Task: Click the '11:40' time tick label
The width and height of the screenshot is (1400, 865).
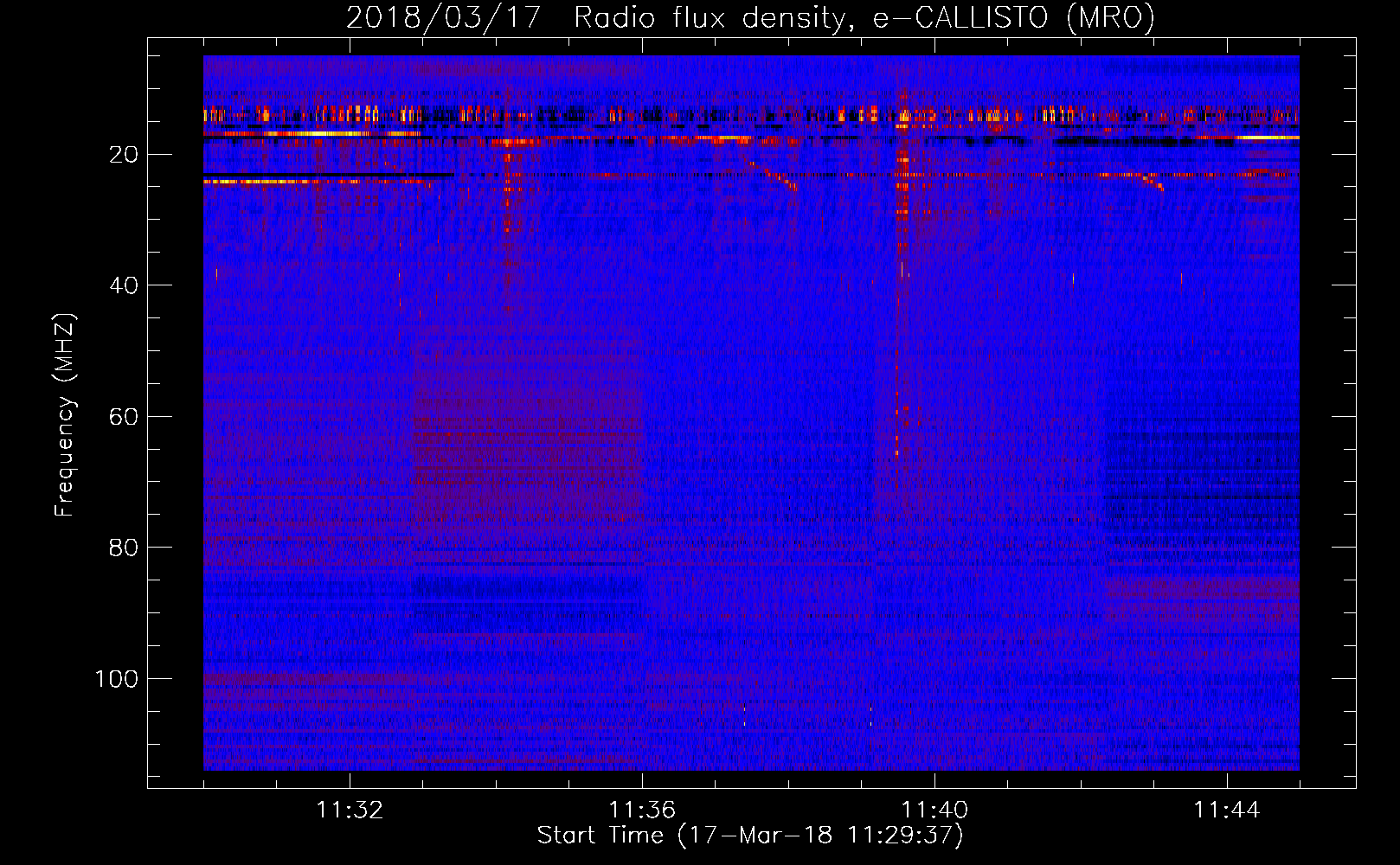Action: (934, 811)
